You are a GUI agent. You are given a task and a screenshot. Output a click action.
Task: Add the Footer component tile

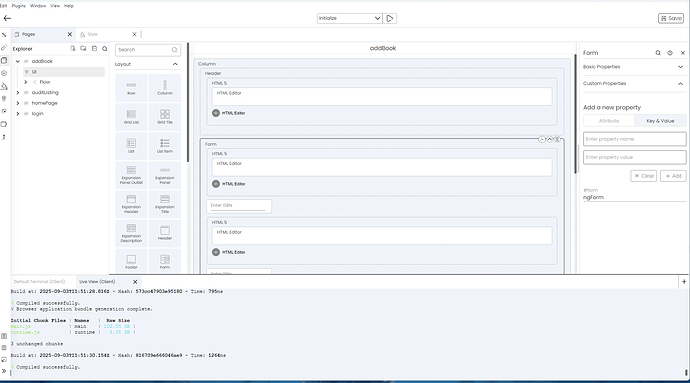[x=131, y=261]
